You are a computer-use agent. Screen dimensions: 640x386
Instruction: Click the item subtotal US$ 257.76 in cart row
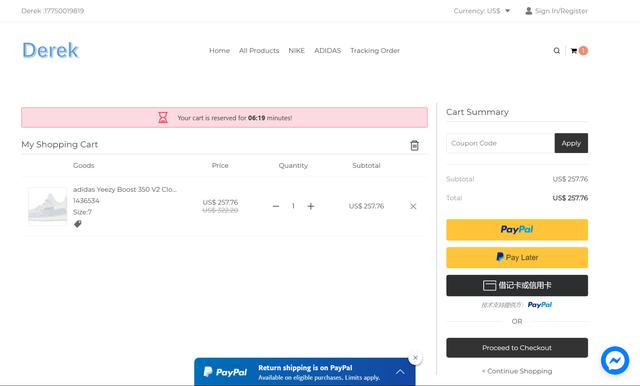[366, 206]
